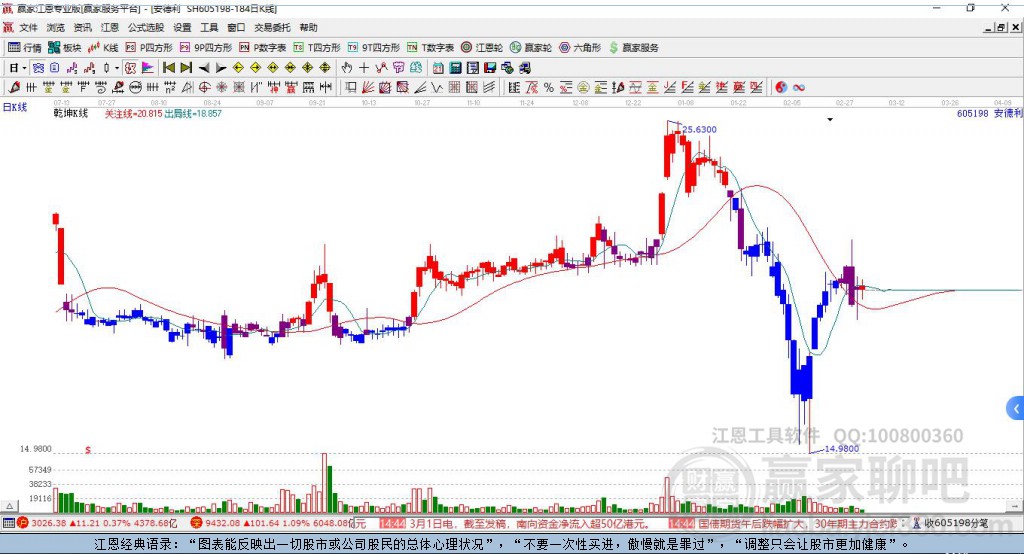This screenshot has width=1024, height=554.
Task: Select the red Gann fan lines tool
Action: click(368, 87)
